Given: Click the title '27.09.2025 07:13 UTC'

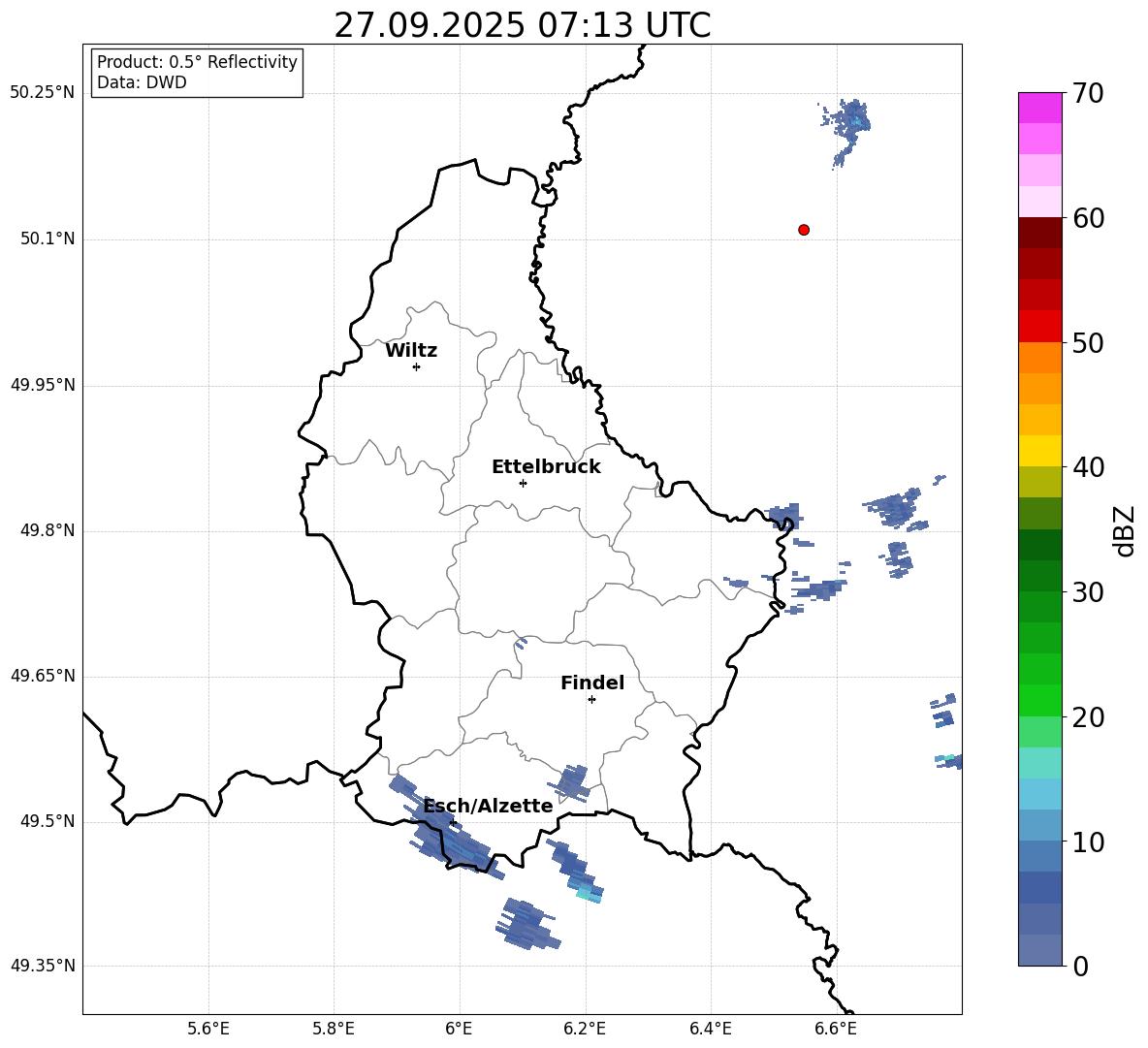Looking at the screenshot, I should pos(523,25).
